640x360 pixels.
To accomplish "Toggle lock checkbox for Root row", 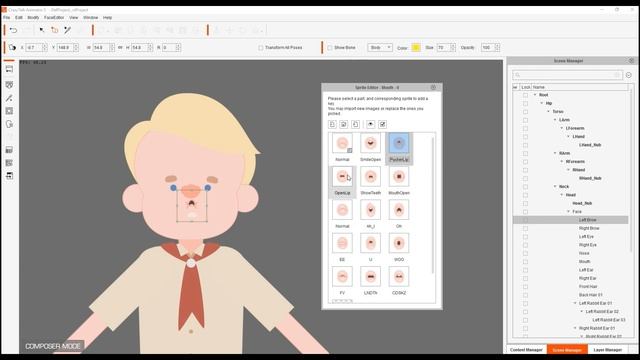I will coord(525,95).
